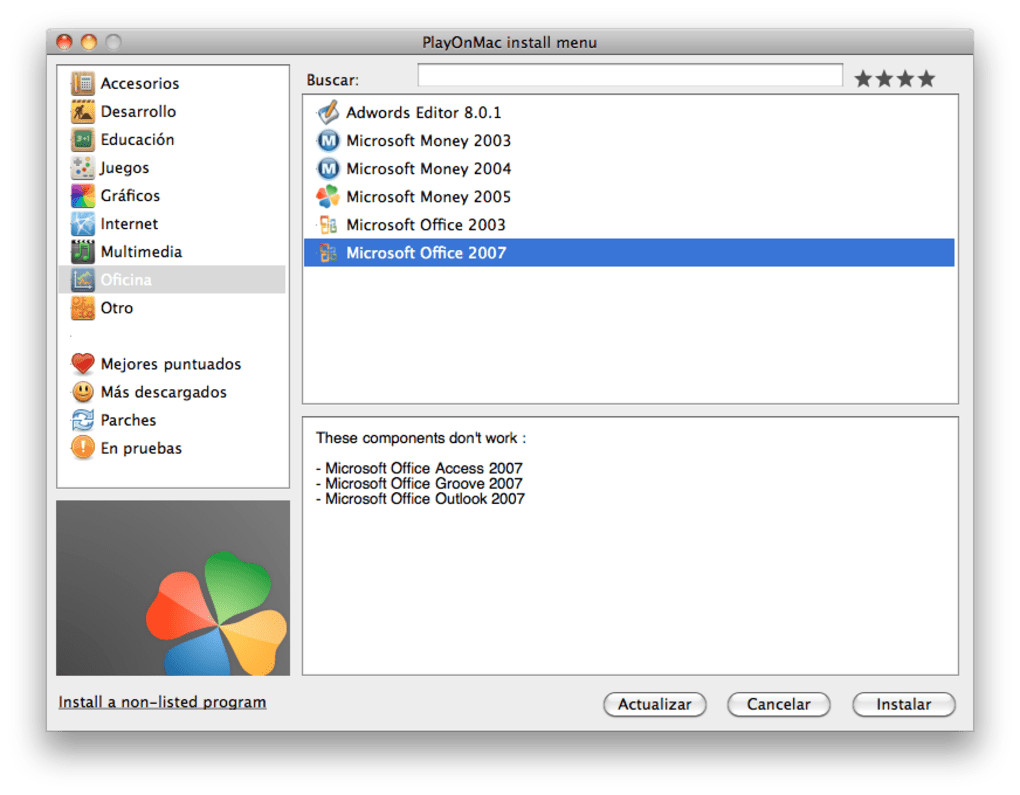Click the Educación chalkboard icon
This screenshot has width=1020, height=795.
pos(83,139)
